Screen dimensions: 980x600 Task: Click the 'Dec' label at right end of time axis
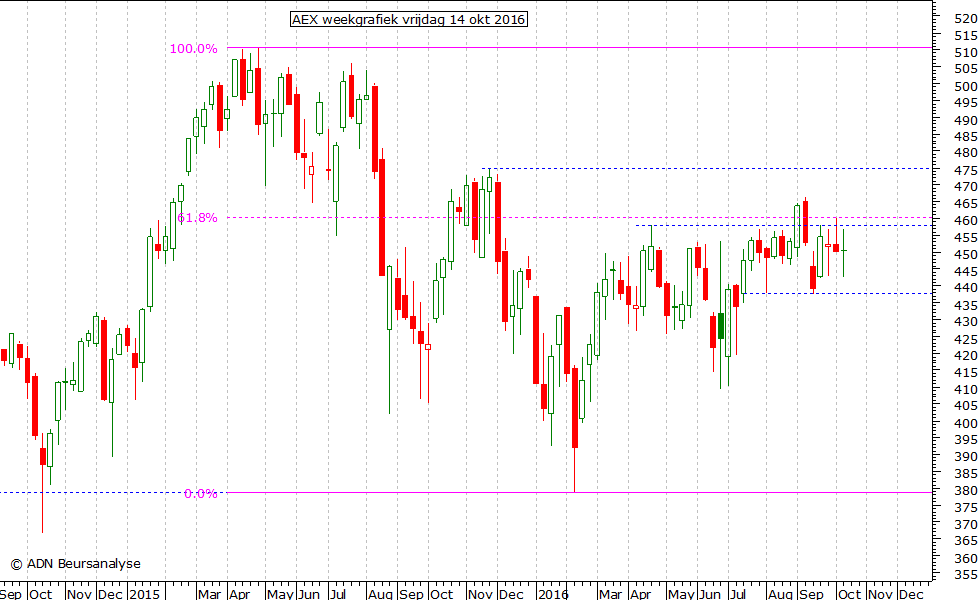click(x=911, y=593)
